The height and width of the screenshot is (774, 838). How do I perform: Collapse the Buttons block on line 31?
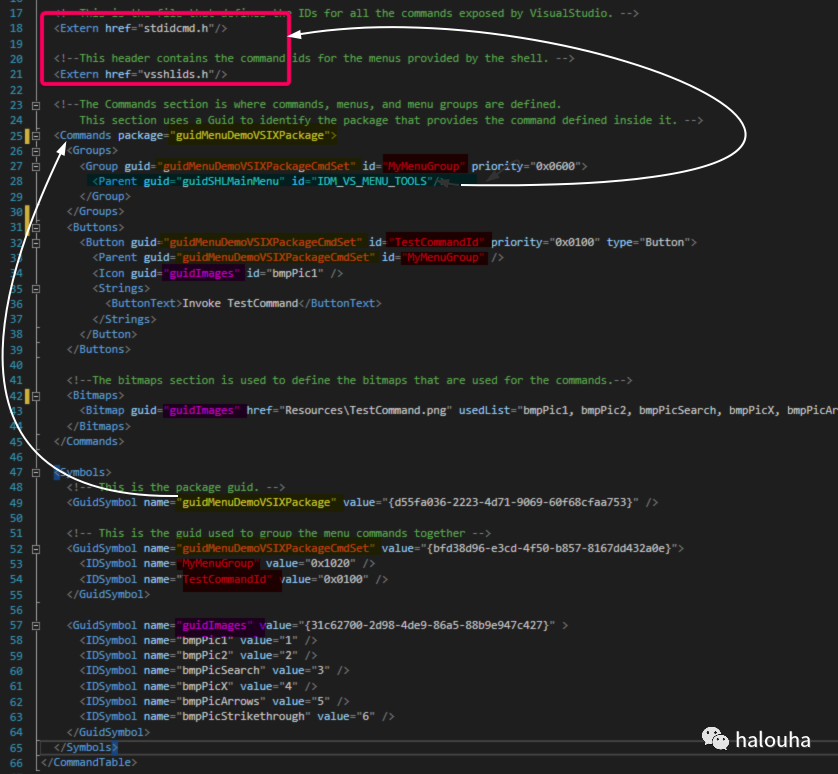[37, 227]
